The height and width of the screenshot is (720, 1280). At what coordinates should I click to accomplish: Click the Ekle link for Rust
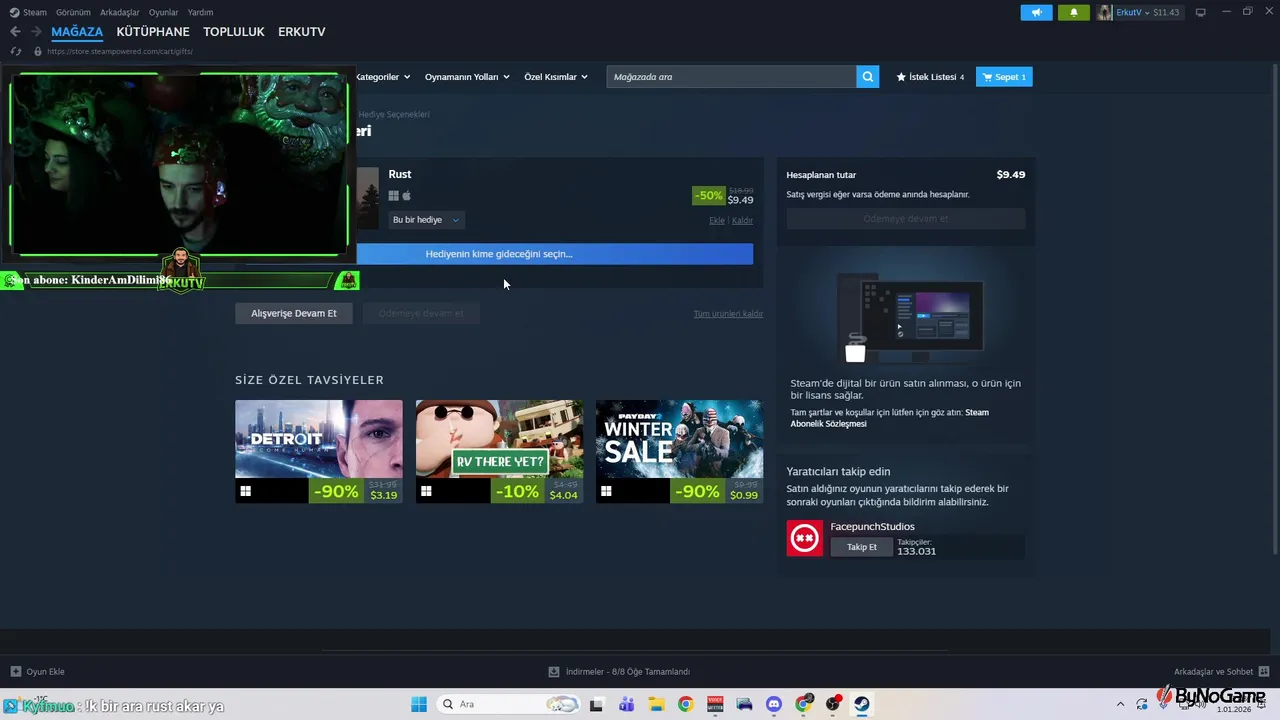(x=716, y=220)
